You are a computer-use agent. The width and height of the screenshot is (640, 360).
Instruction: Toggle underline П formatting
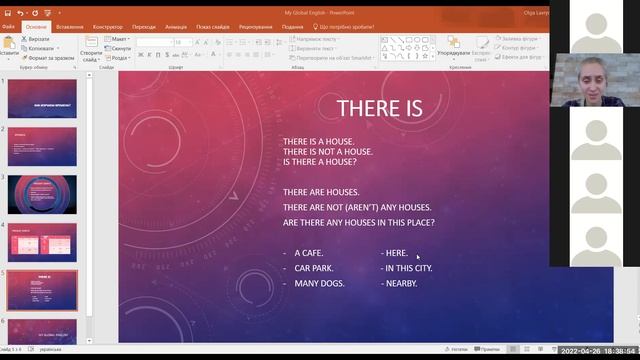pos(158,55)
